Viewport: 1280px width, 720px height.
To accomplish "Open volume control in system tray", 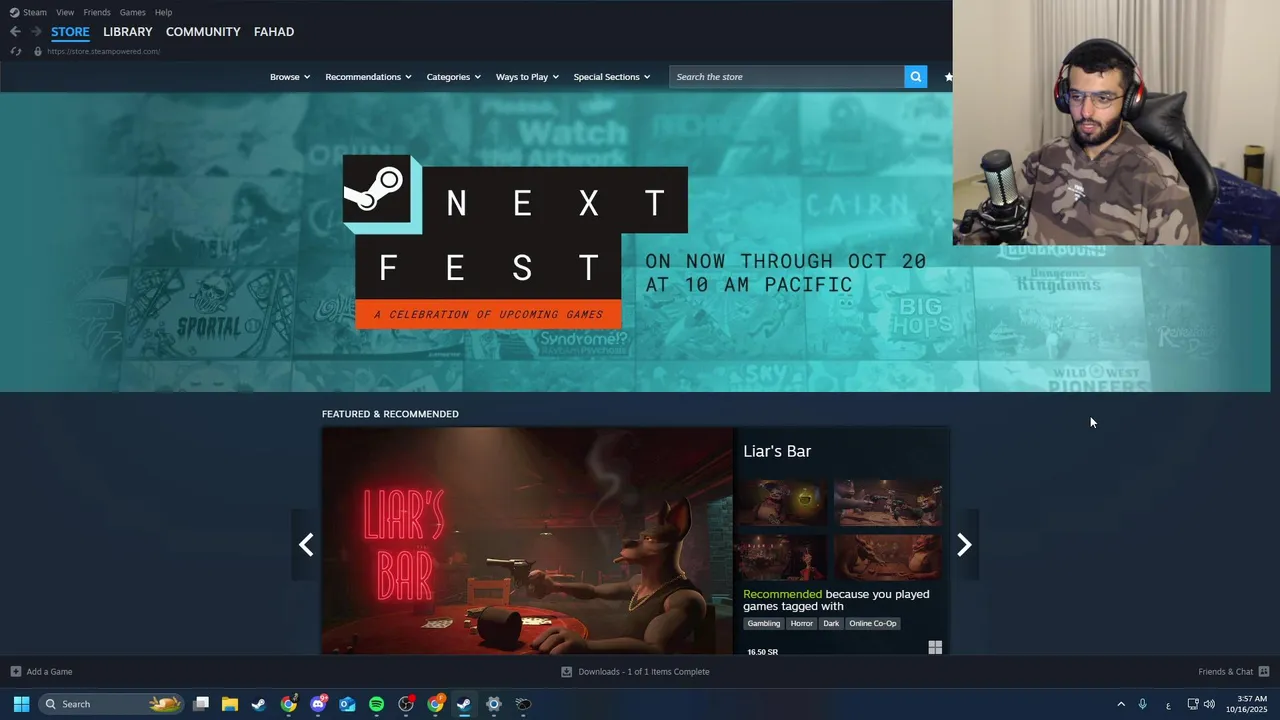I will 1209,704.
